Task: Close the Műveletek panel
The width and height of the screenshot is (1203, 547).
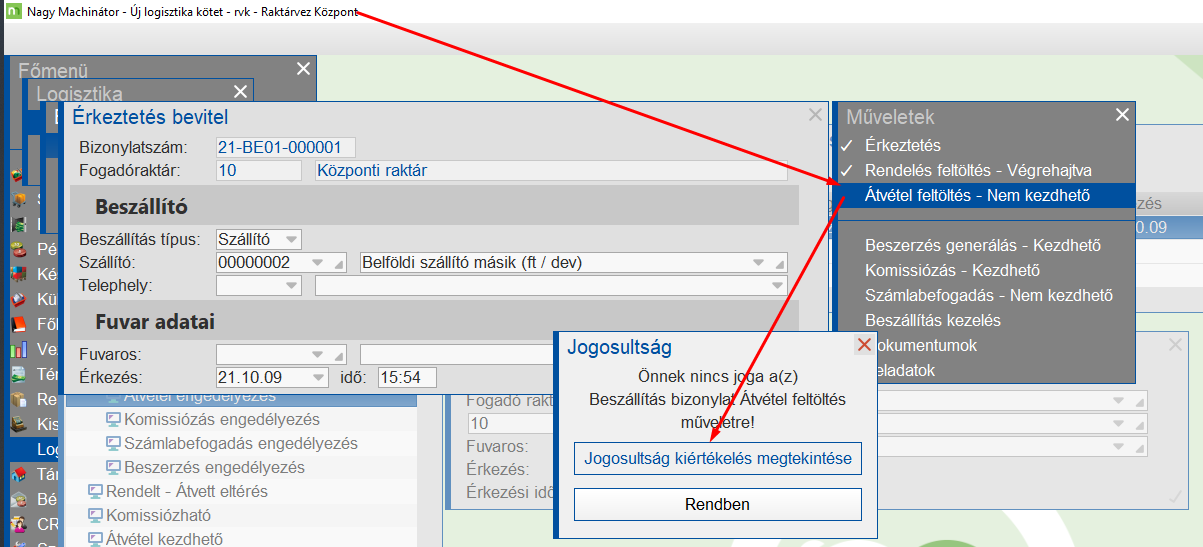Action: (1122, 115)
